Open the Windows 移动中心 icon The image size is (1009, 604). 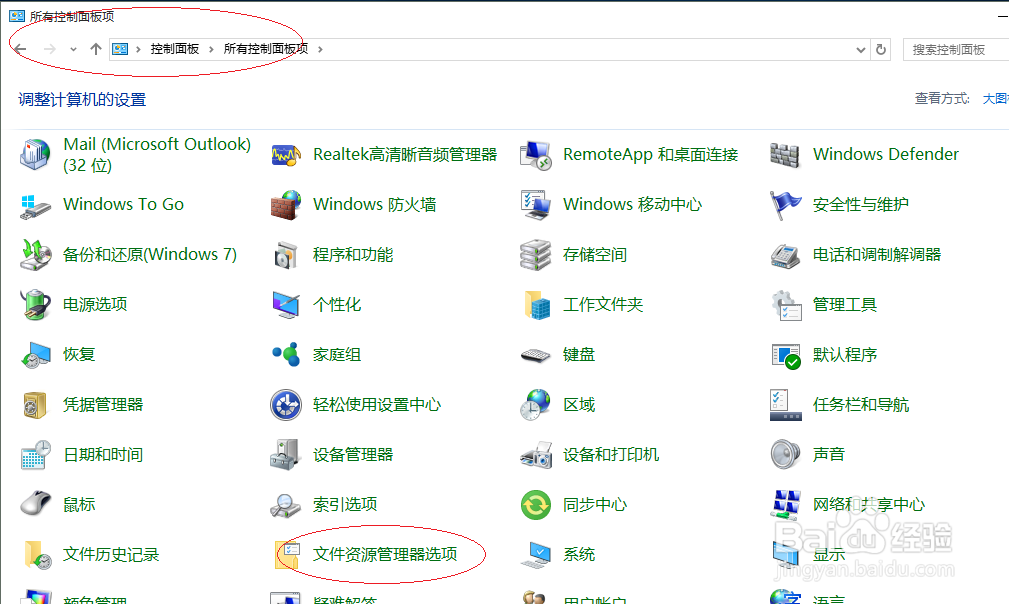535,205
